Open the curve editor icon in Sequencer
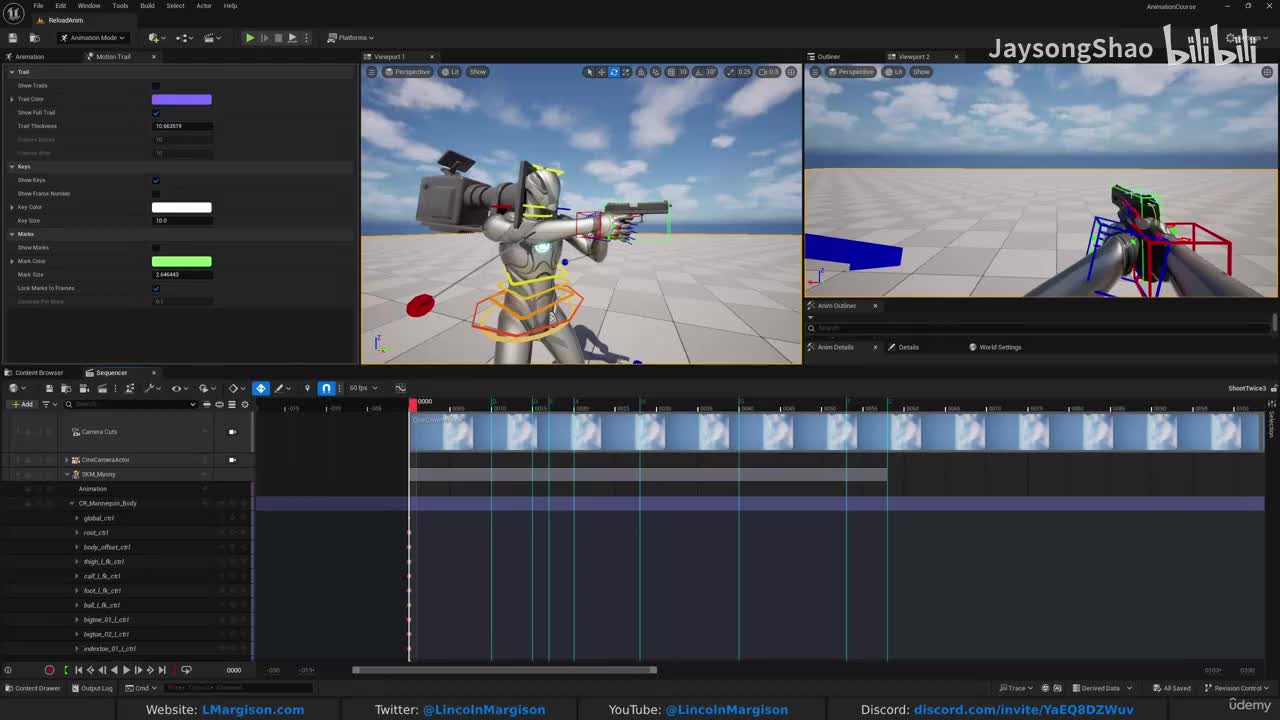Viewport: 1280px width, 720px height. [400, 388]
